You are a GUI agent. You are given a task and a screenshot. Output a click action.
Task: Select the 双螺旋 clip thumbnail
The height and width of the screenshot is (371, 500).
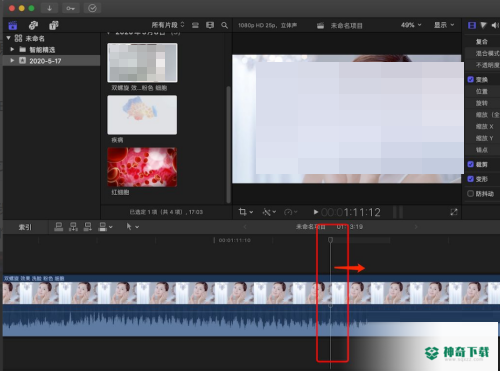click(142, 62)
